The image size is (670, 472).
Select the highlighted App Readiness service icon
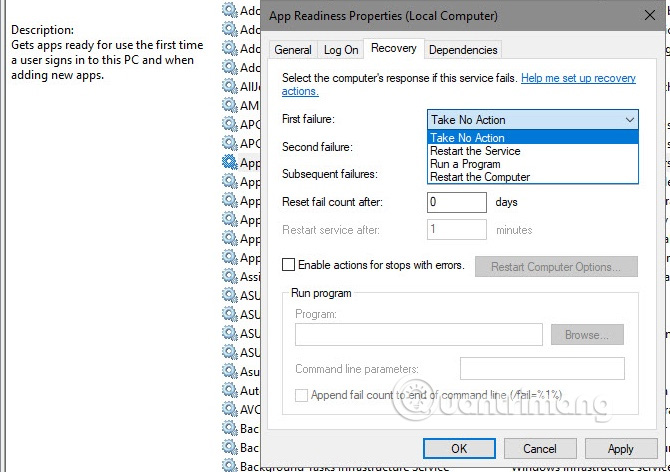[229, 162]
